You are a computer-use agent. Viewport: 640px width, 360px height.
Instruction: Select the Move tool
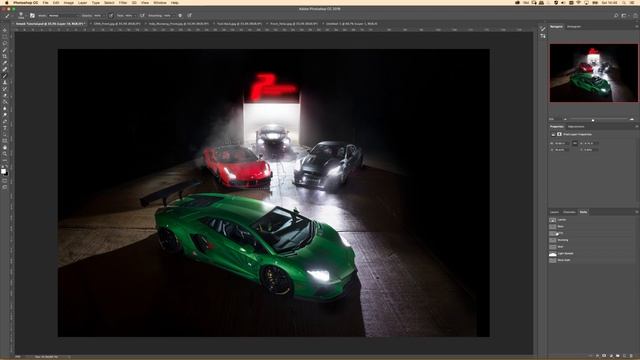(5, 30)
